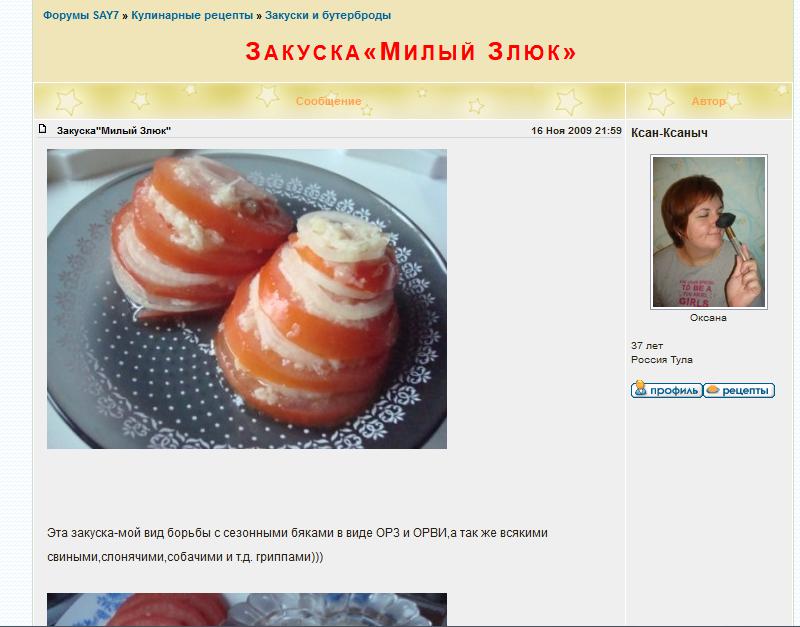Open Закуски и бутерброды category link
Screen dimensions: 800x627
(x=328, y=15)
